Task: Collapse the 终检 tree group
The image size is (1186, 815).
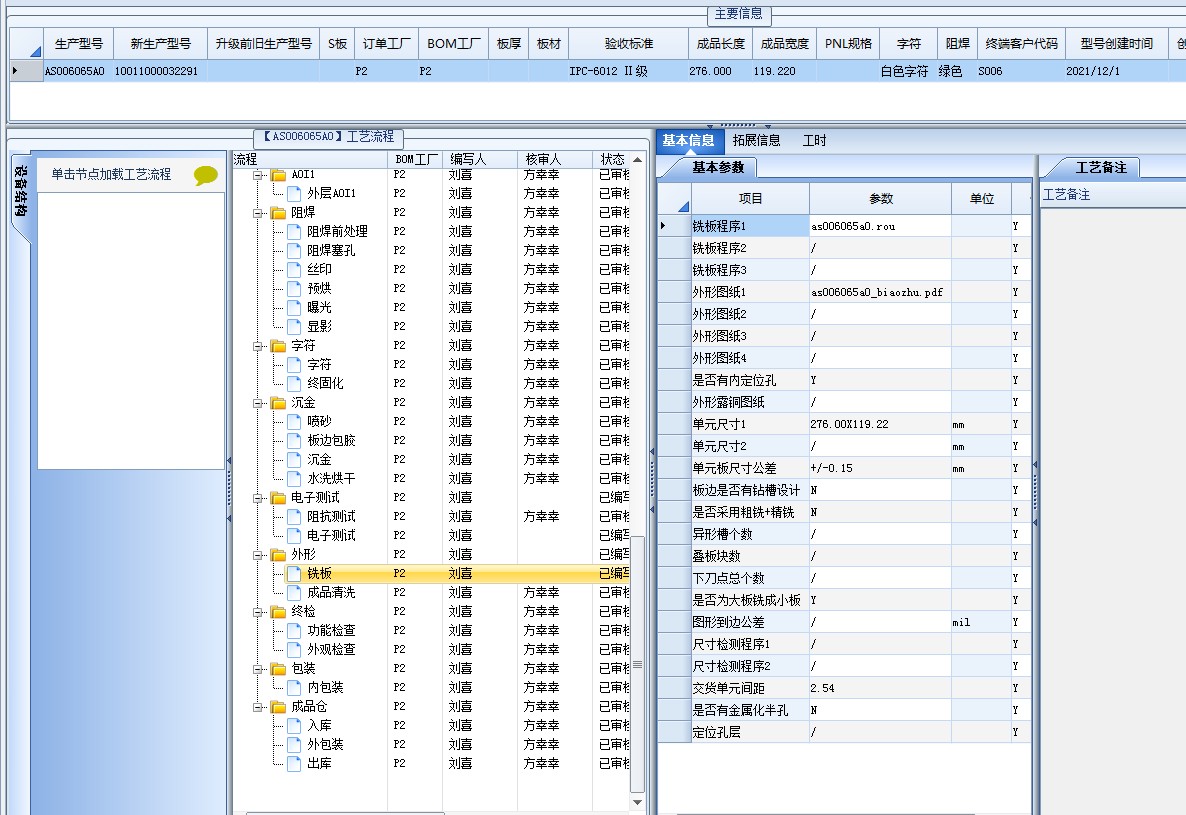Action: [x=258, y=612]
